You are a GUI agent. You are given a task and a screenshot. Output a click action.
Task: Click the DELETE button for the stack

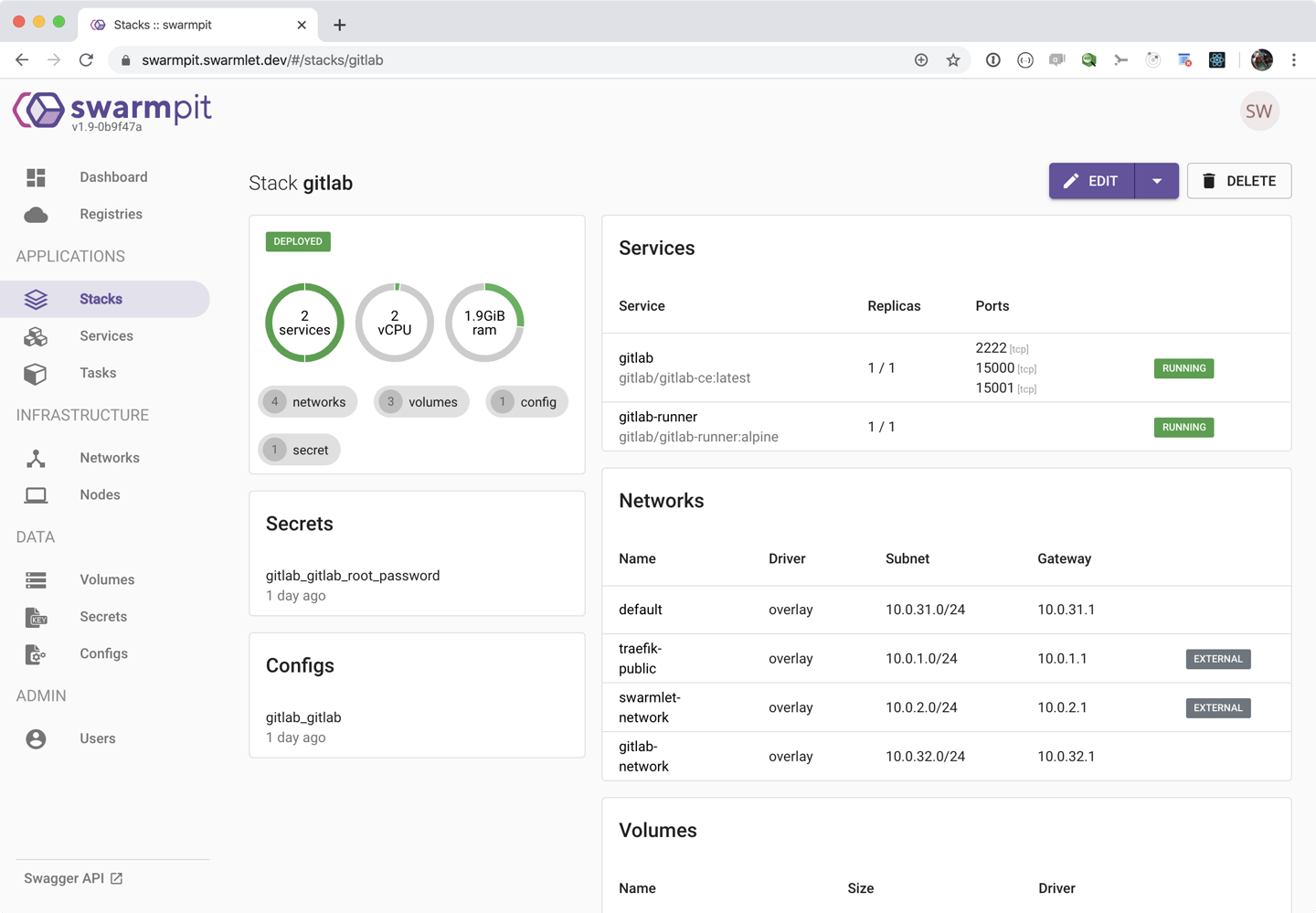point(1238,180)
